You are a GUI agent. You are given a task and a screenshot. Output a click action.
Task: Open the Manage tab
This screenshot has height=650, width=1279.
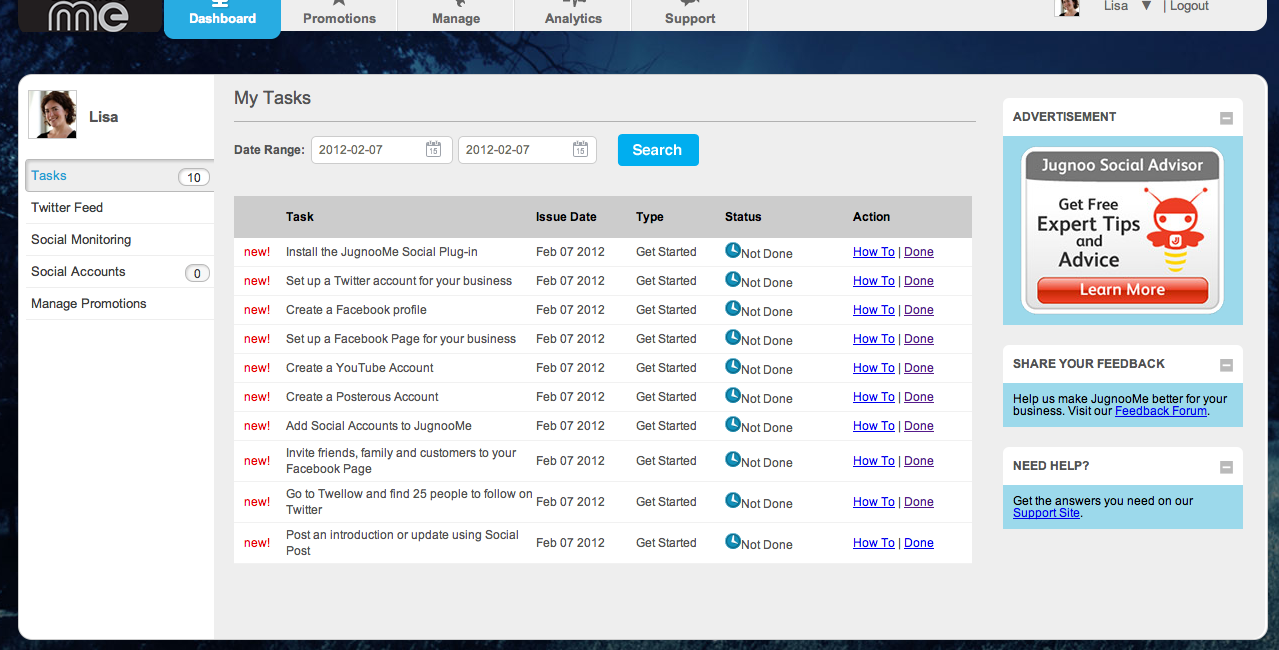coord(456,18)
